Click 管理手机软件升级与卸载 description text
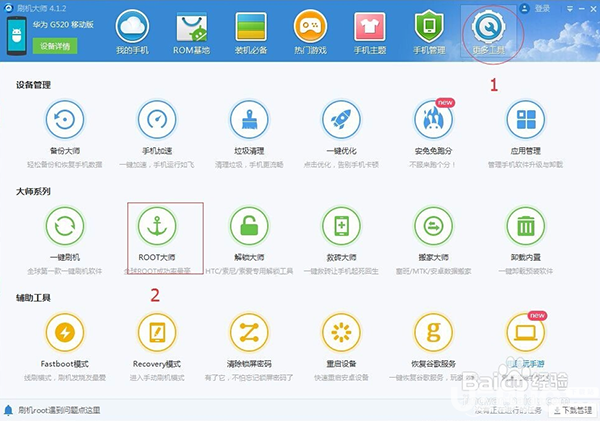600x421 pixels. (x=525, y=165)
